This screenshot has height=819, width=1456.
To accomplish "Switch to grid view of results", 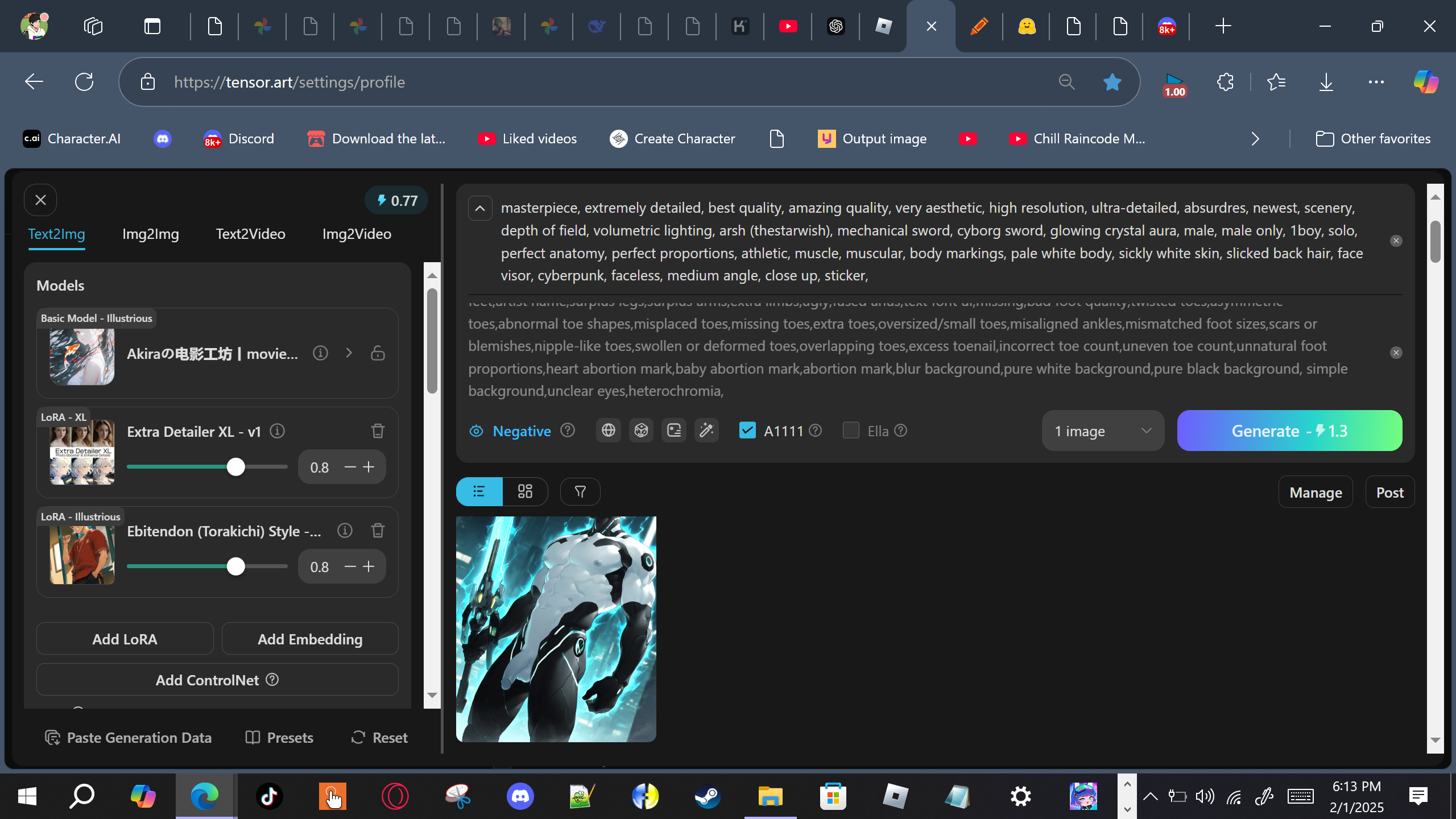I will pyautogui.click(x=525, y=491).
